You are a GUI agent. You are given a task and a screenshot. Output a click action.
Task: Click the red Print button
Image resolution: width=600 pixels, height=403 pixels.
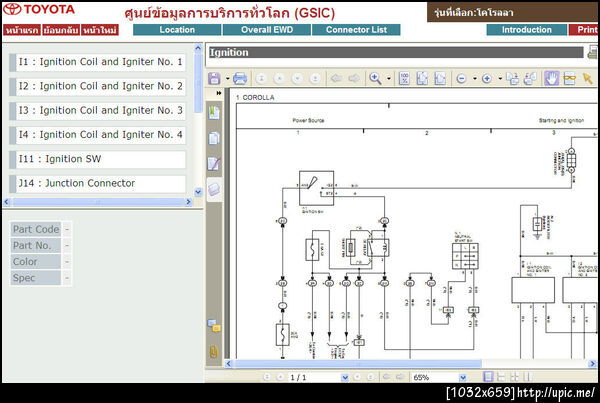[x=584, y=30]
